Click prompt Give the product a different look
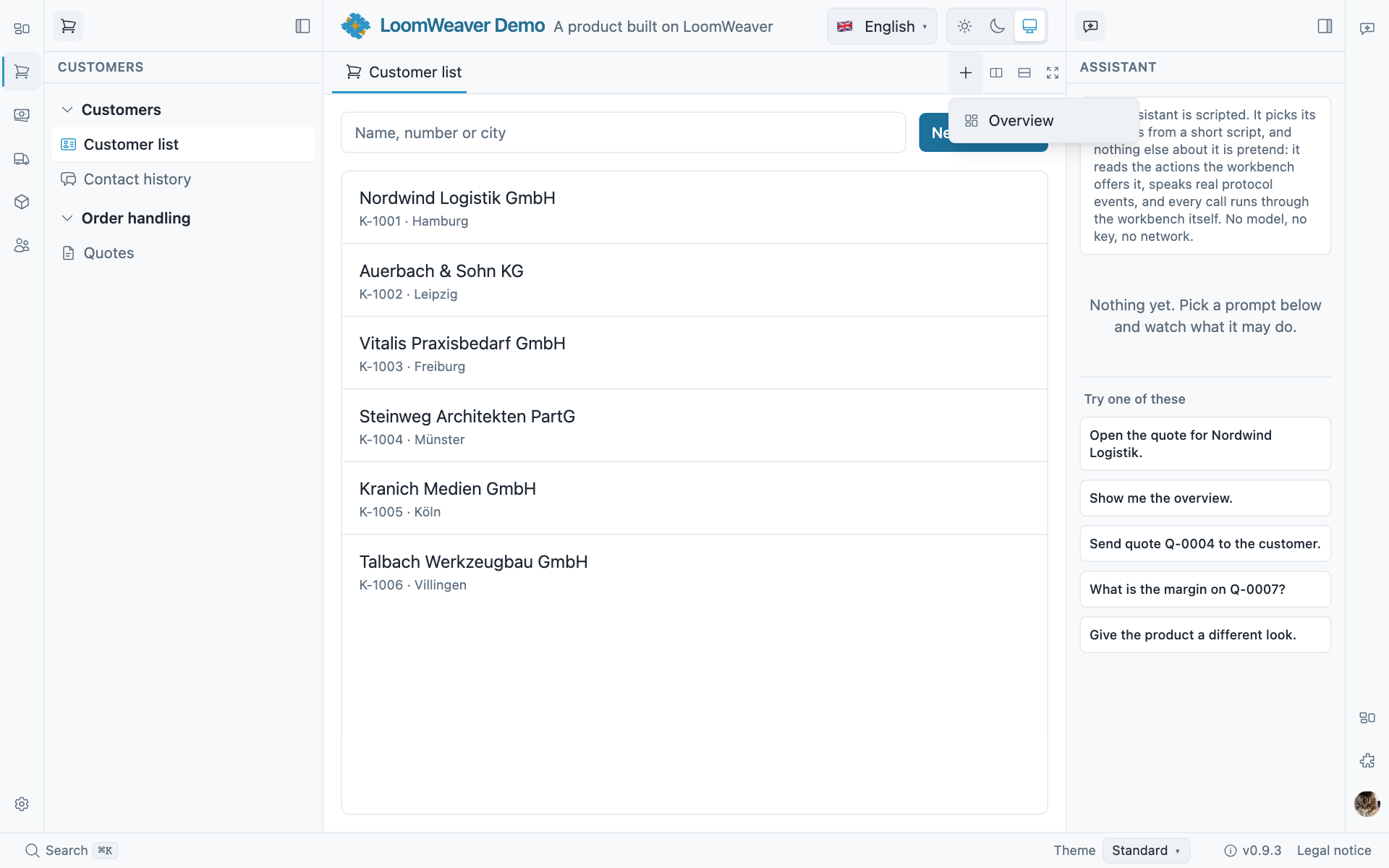Viewport: 1389px width, 868px height. pyautogui.click(x=1205, y=634)
